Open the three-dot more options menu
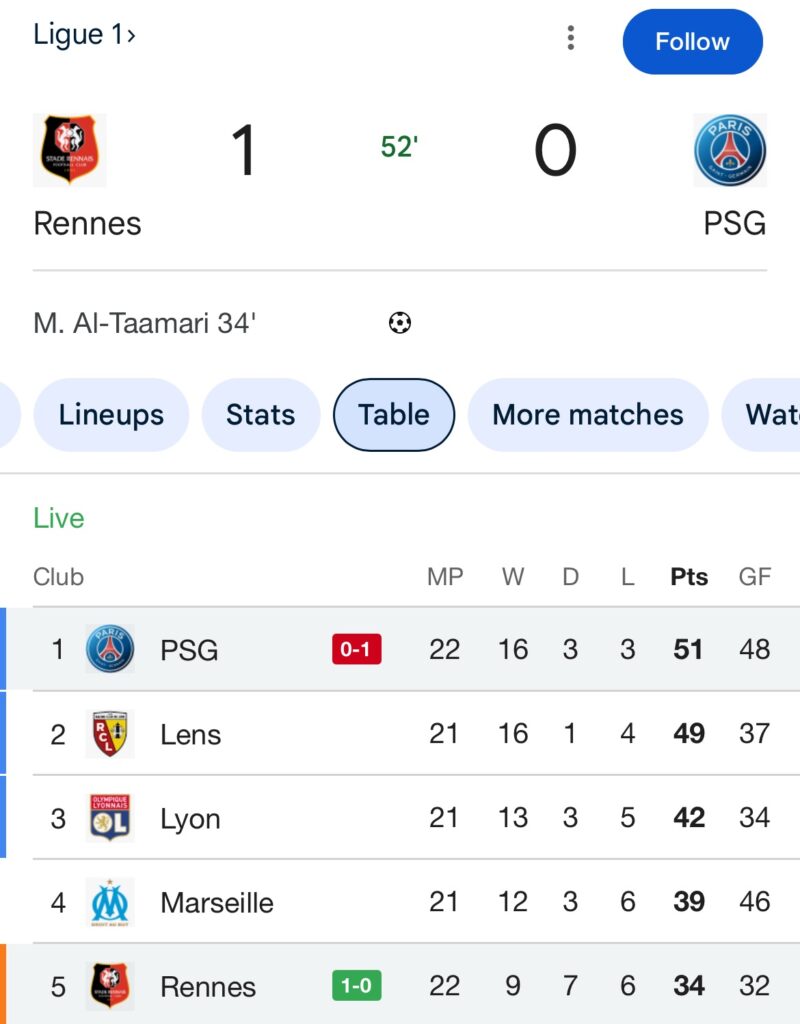The image size is (800, 1024). coord(570,38)
